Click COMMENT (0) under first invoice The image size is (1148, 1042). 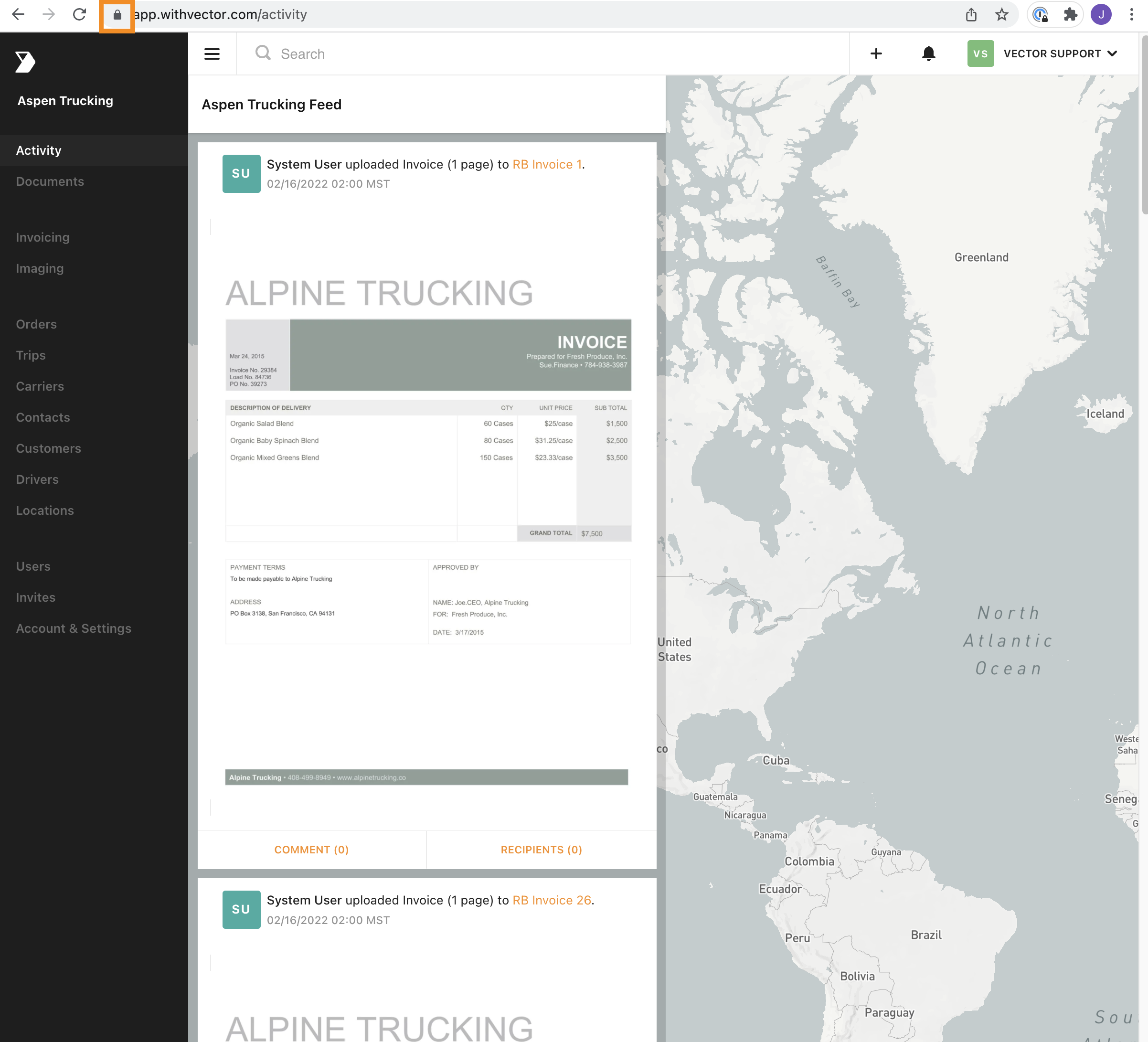[x=311, y=850]
